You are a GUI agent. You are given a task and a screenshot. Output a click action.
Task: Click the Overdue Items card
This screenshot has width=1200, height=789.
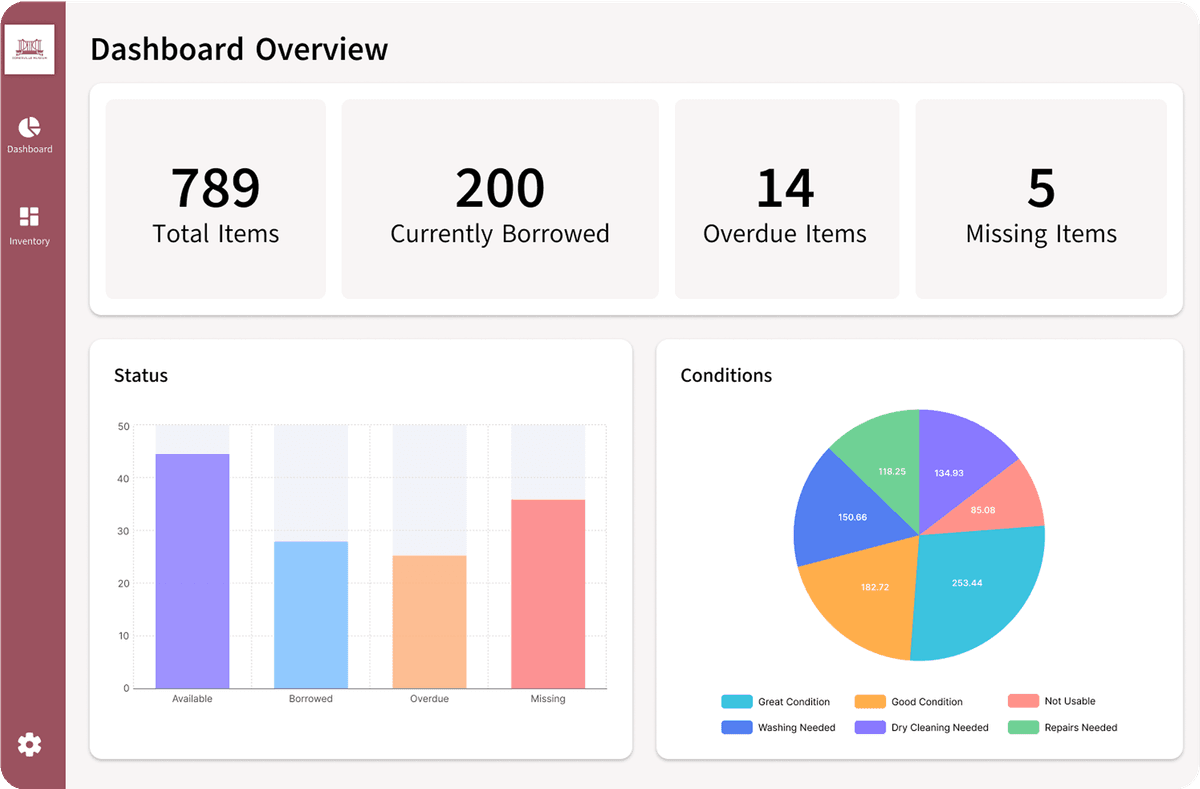tap(786, 199)
